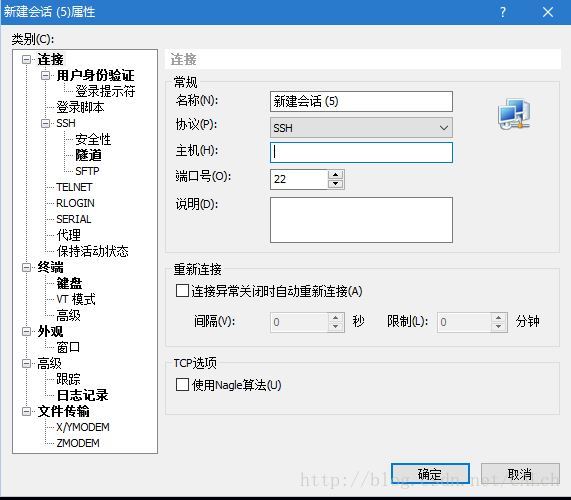Screen dimensions: 571x500
Task: Select 连接 in the category tree
Action: (50, 59)
